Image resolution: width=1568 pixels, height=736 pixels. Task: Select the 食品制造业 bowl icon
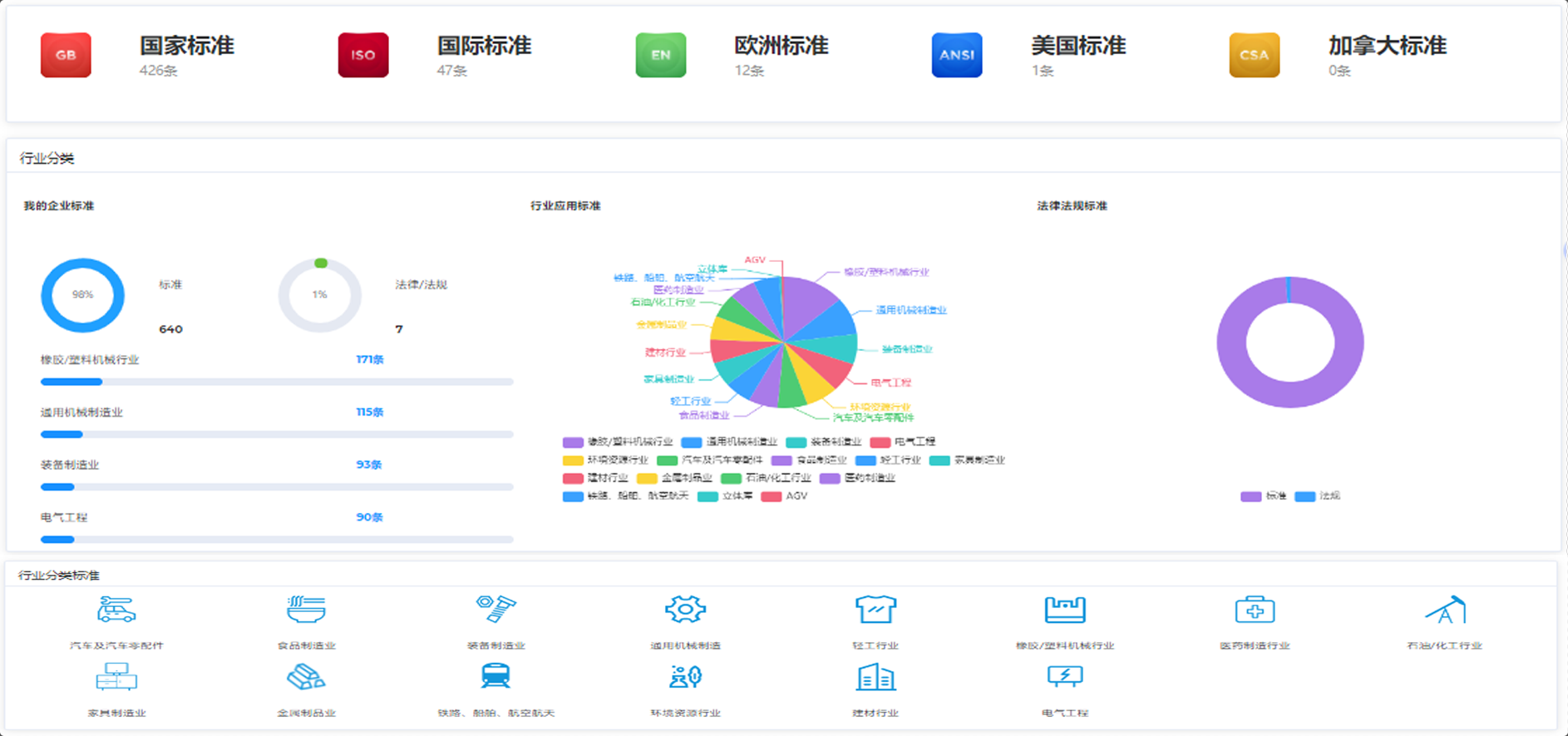click(306, 610)
